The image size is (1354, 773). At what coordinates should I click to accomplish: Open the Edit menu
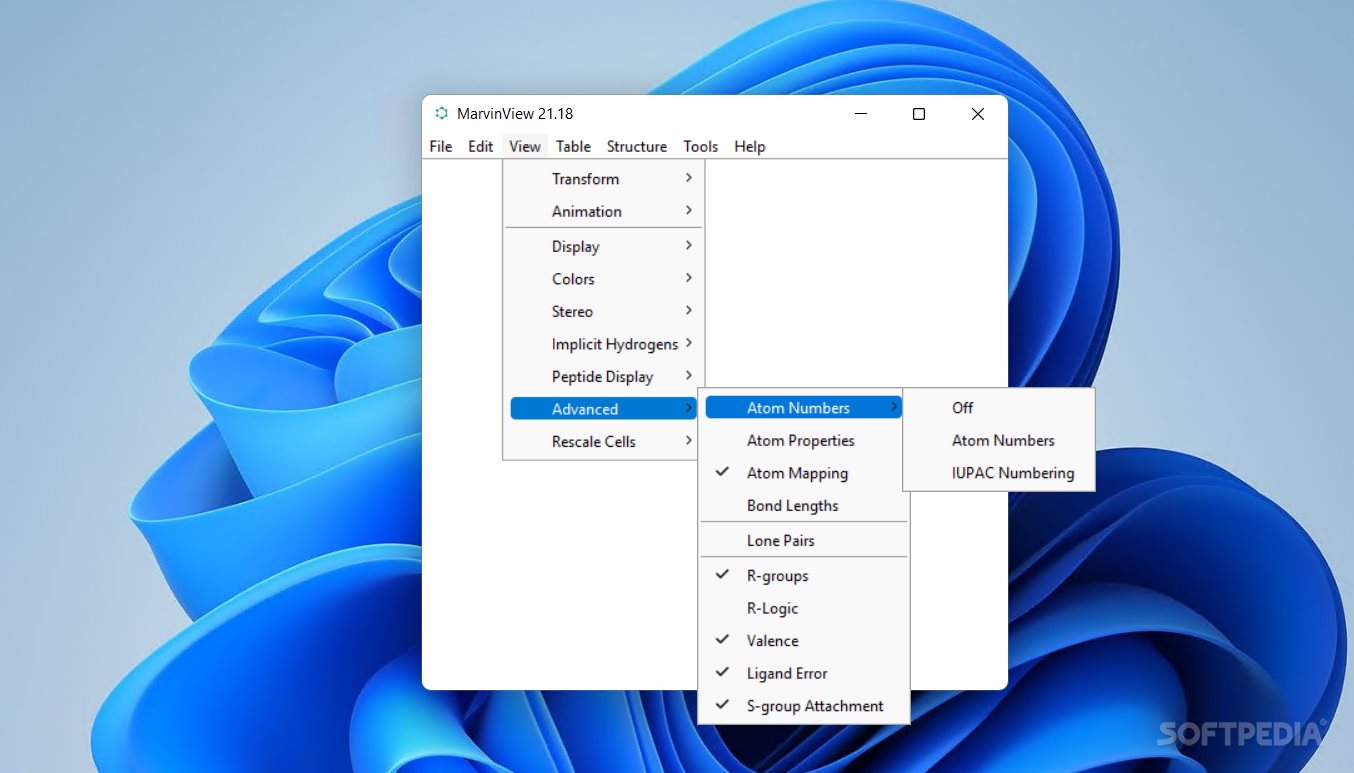pos(481,146)
